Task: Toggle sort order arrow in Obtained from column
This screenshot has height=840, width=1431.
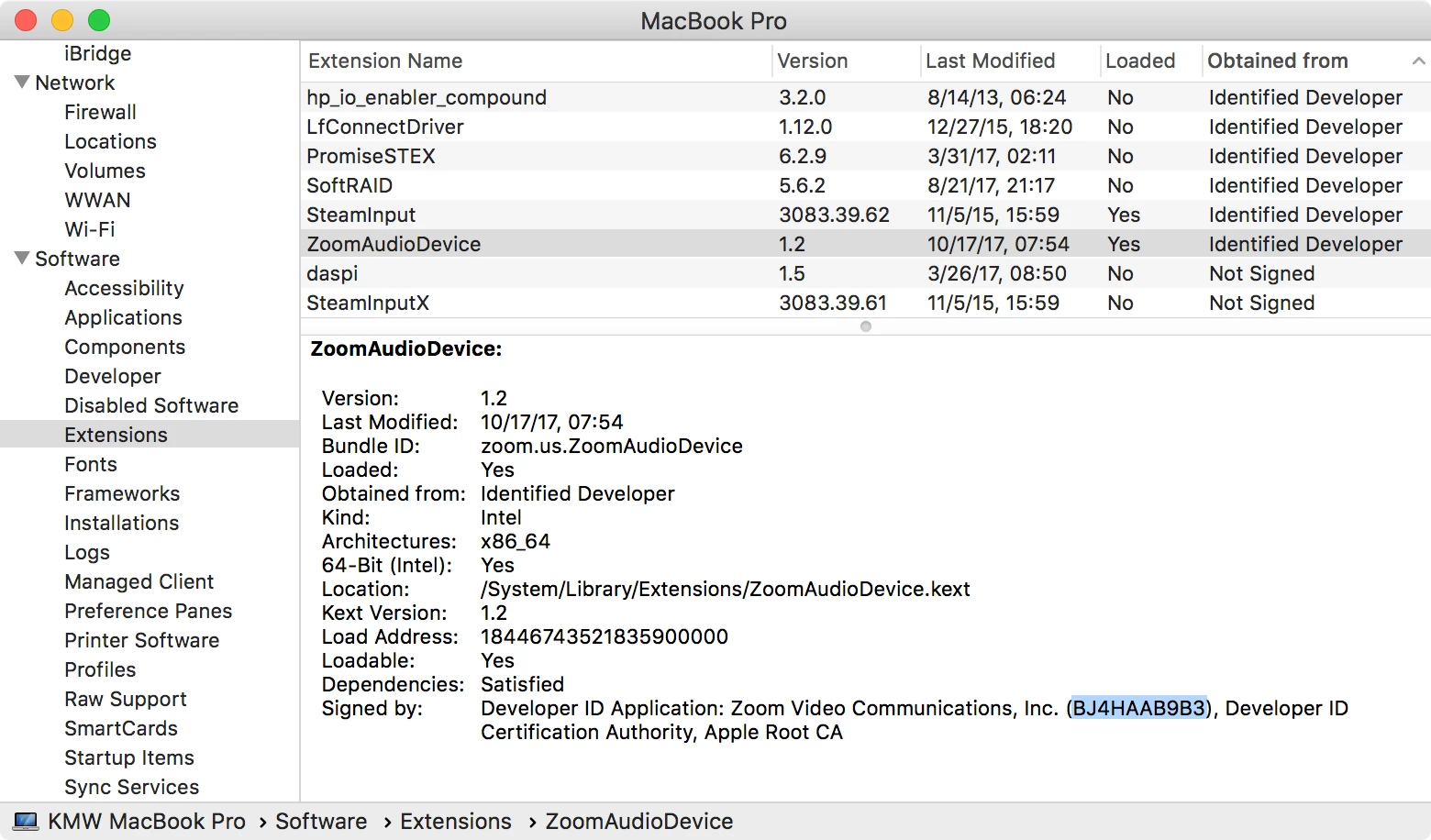Action: (x=1418, y=61)
